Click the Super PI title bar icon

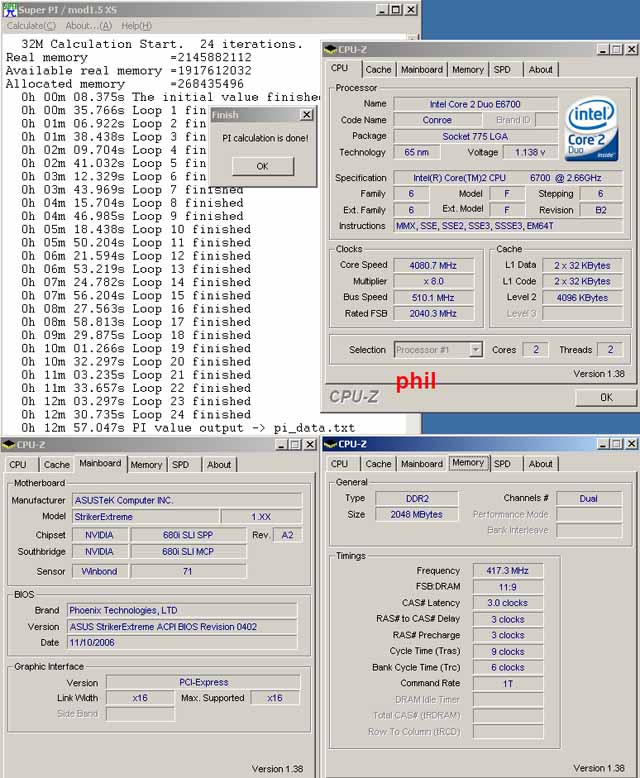(x=10, y=9)
